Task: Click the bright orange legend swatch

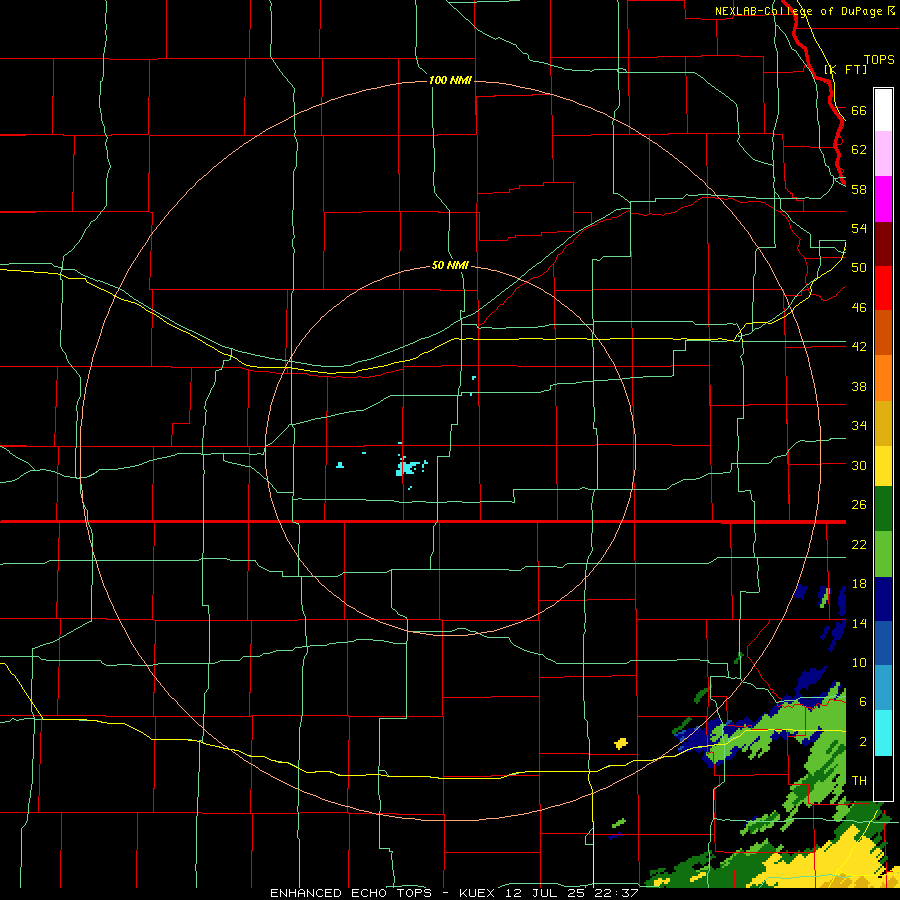Action: [883, 378]
